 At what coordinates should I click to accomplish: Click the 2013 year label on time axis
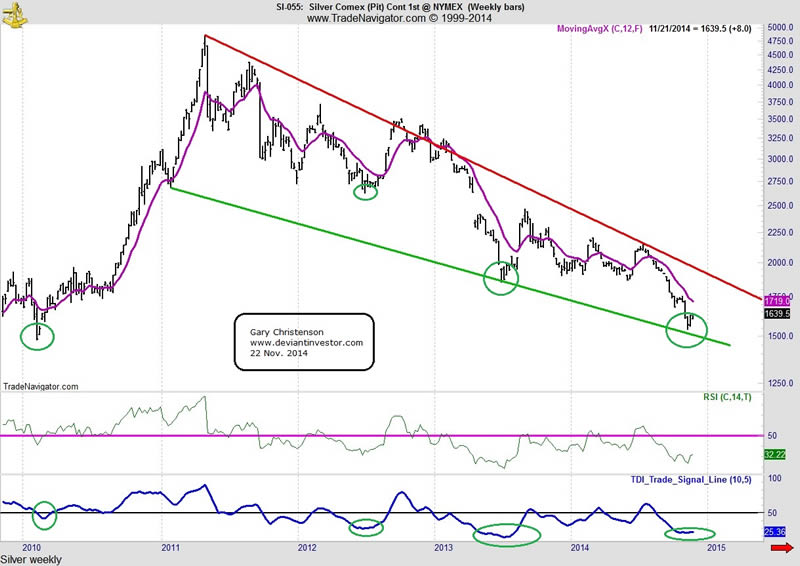pyautogui.click(x=443, y=548)
